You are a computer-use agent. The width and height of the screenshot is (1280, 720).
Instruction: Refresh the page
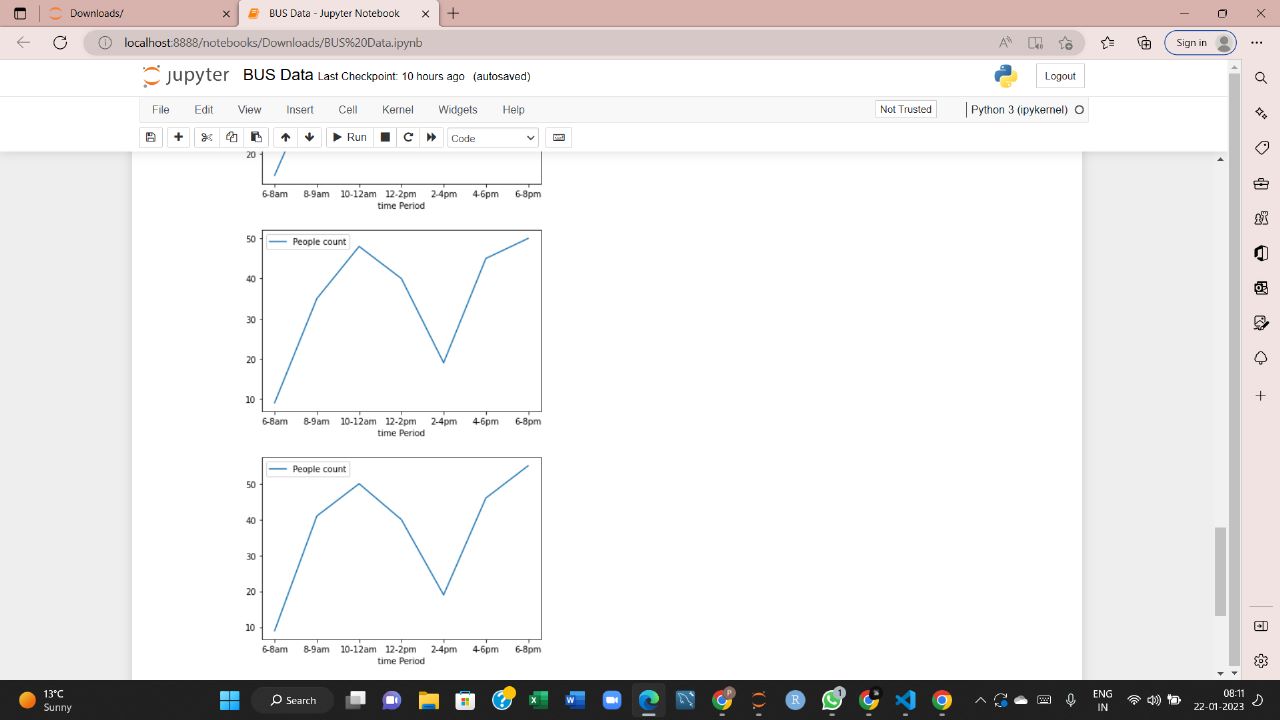point(60,43)
